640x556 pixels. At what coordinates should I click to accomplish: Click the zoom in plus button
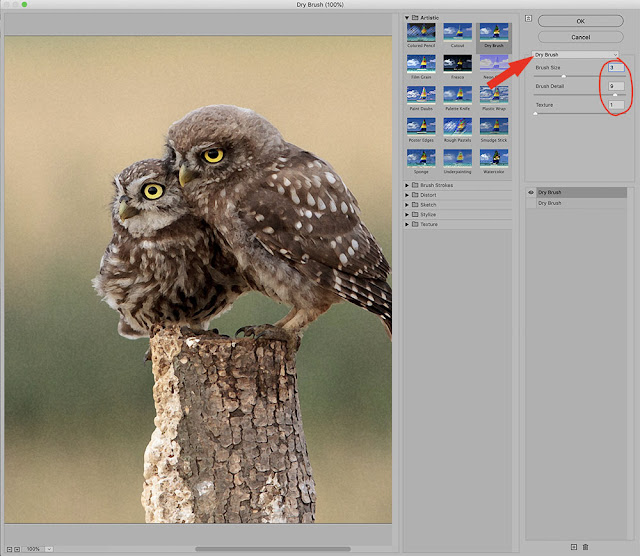[17, 549]
